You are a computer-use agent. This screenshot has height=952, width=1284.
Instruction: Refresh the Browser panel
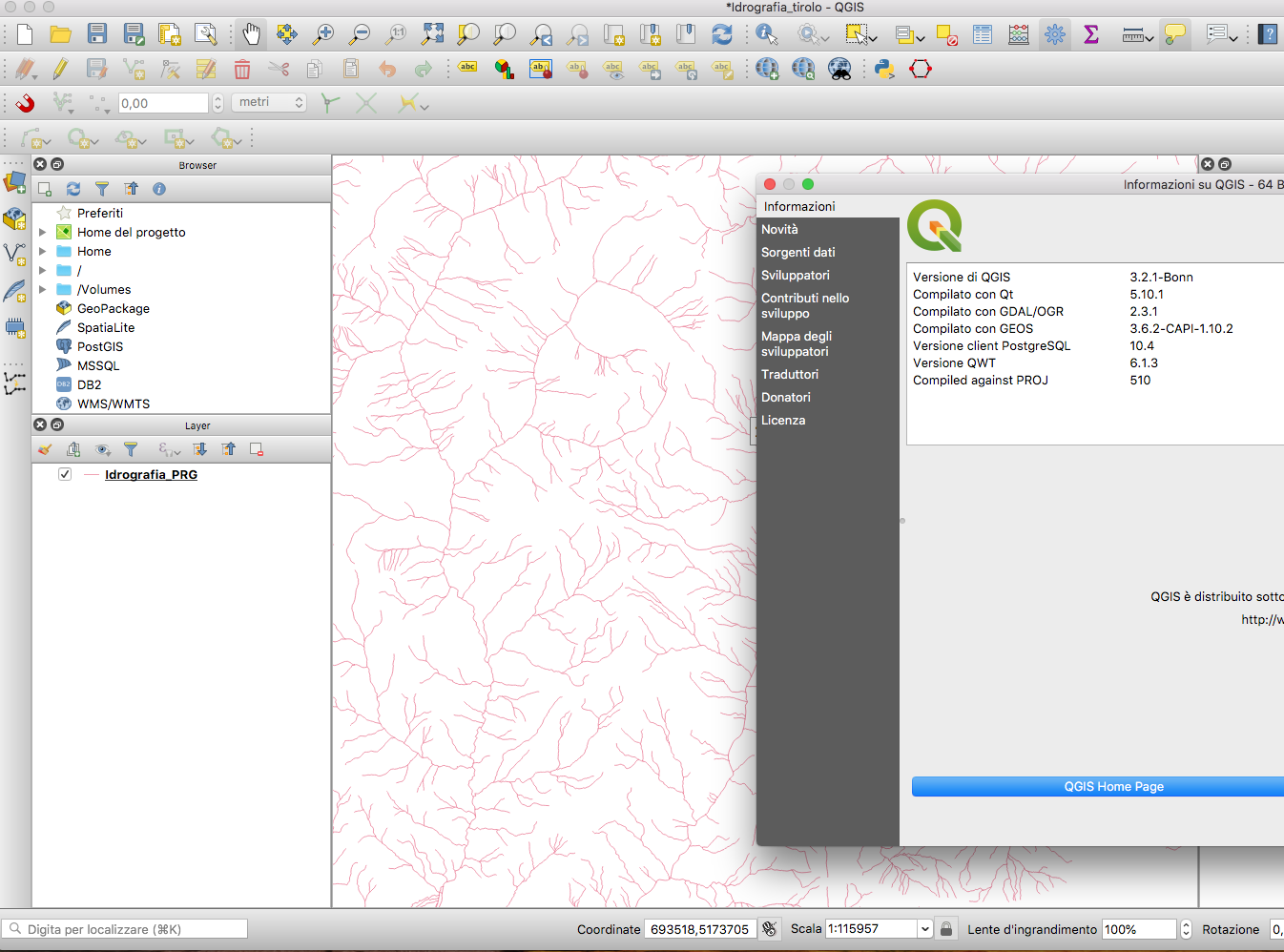coord(73,189)
